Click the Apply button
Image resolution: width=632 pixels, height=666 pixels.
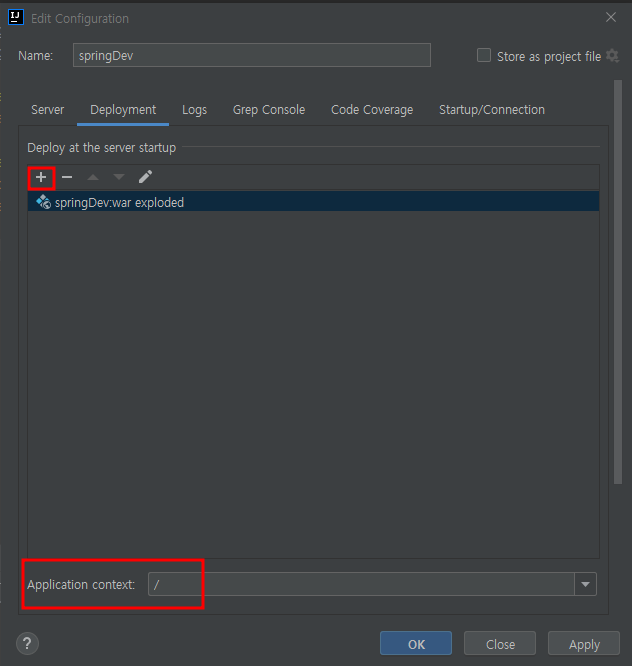point(584,643)
